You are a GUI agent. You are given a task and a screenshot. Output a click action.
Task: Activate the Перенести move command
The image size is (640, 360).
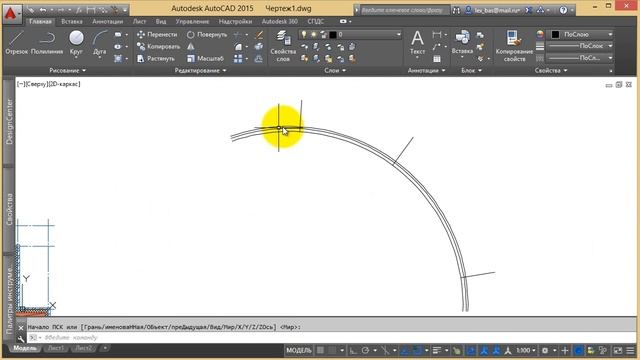click(x=157, y=34)
